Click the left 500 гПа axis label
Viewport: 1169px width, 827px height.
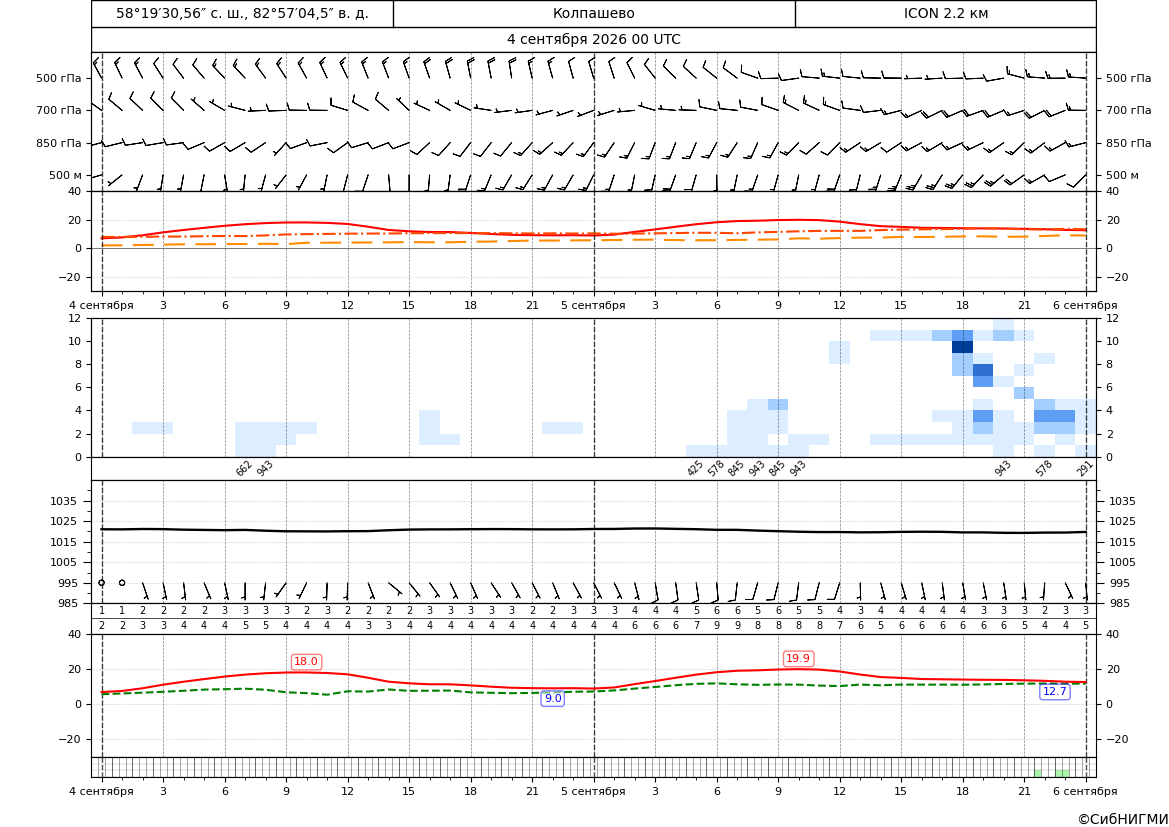tap(58, 78)
